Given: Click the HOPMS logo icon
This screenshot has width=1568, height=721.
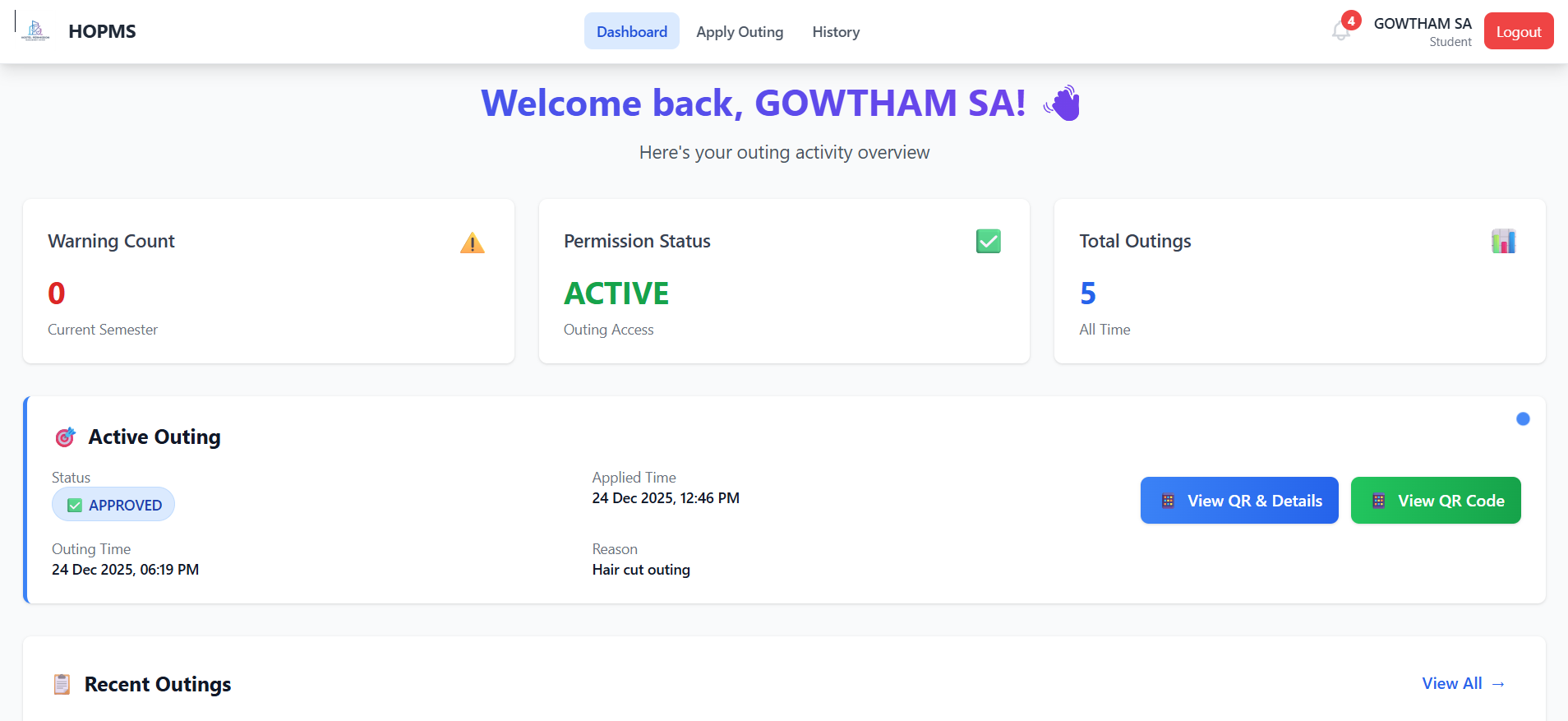Looking at the screenshot, I should (35, 31).
